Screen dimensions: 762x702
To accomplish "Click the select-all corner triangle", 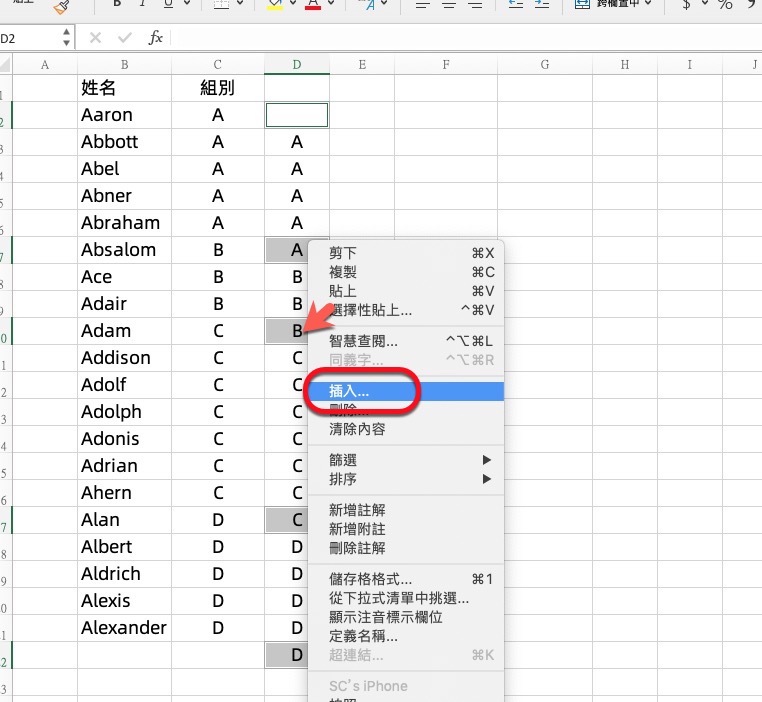I will 5,64.
